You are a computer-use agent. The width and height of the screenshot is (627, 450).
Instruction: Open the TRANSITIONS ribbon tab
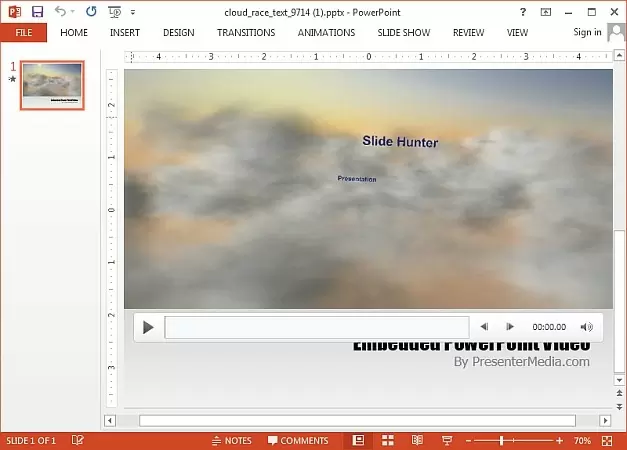(x=246, y=32)
